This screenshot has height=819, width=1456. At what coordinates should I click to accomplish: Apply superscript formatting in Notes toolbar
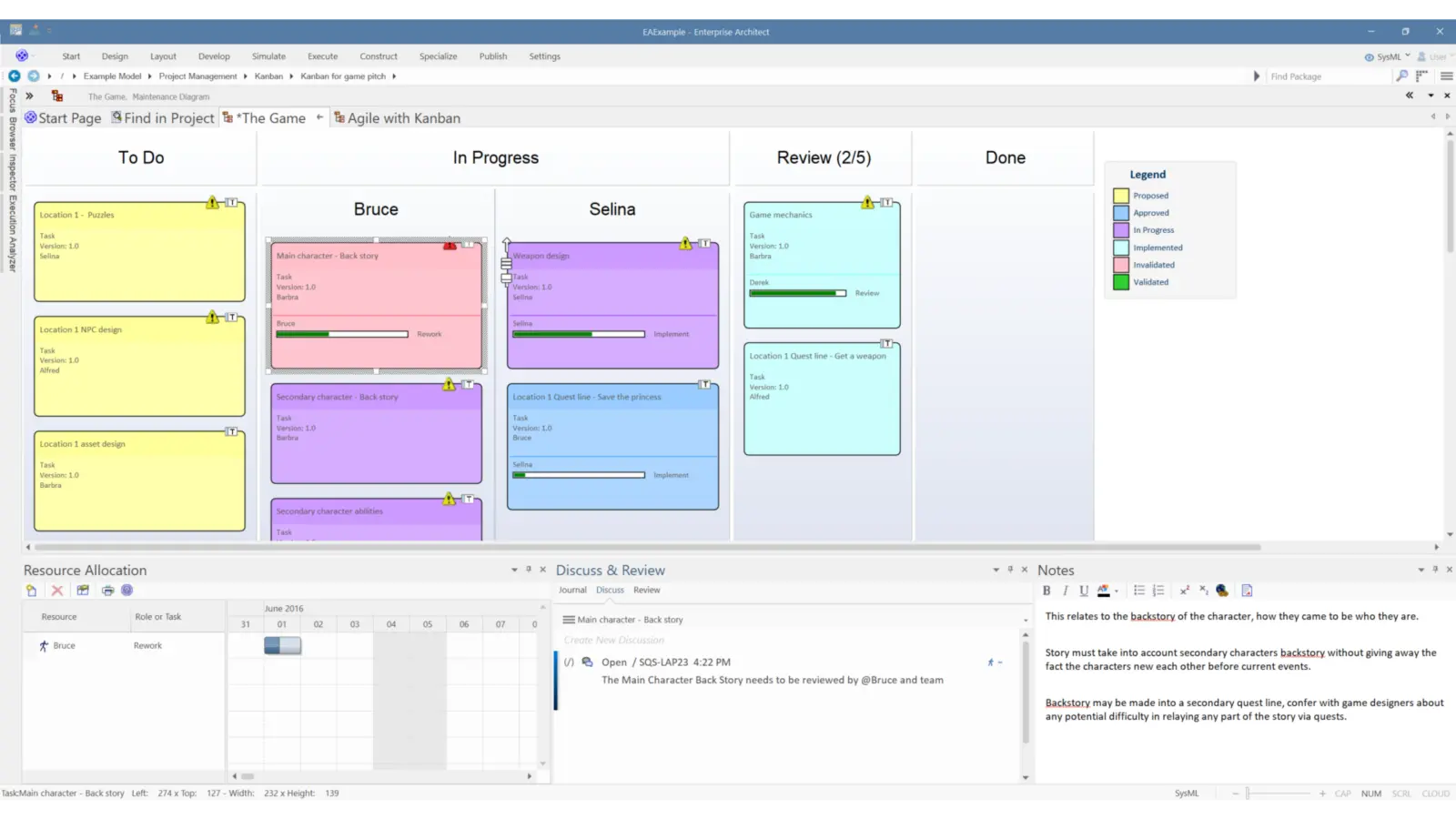1185,591
